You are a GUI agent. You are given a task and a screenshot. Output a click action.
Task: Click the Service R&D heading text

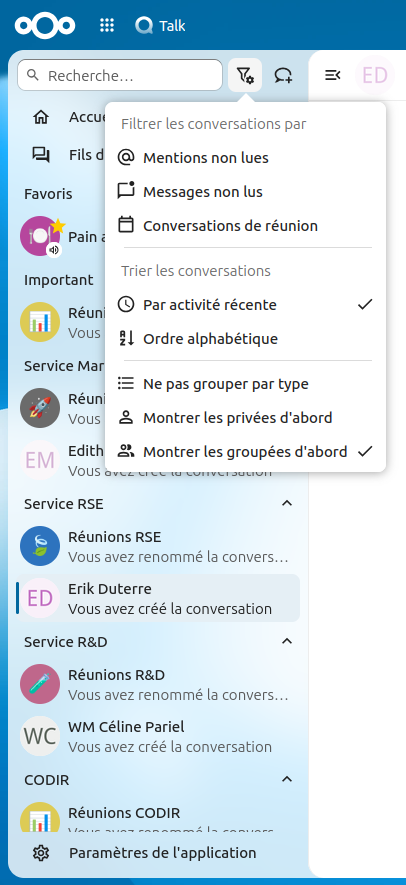coord(66,642)
